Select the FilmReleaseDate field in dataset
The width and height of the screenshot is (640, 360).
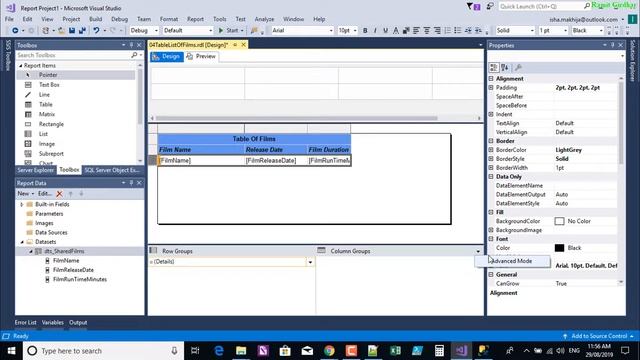click(x=73, y=270)
